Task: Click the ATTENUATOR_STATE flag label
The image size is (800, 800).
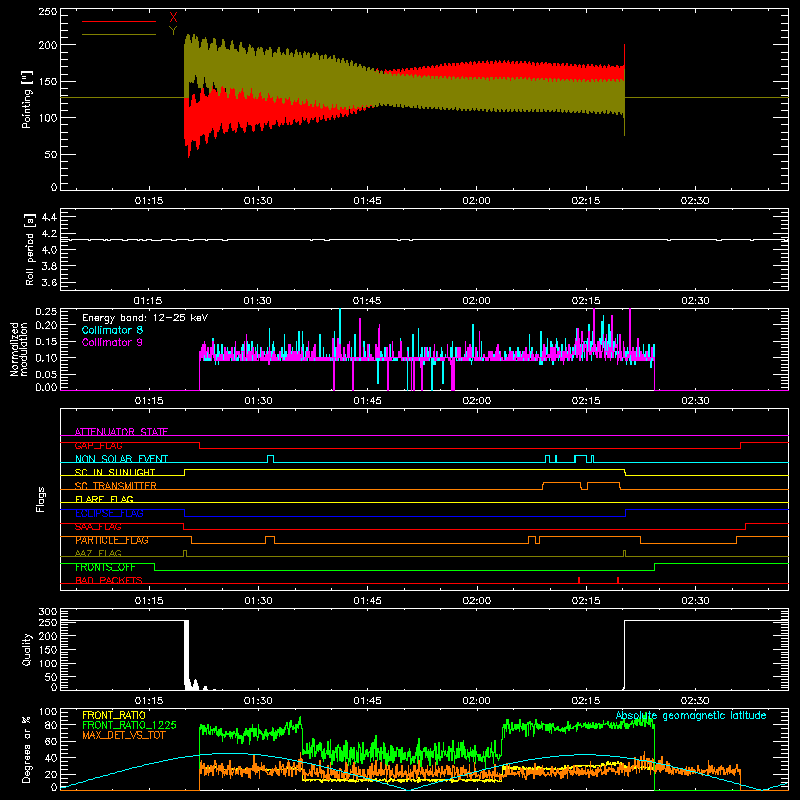Action: click(x=121, y=432)
